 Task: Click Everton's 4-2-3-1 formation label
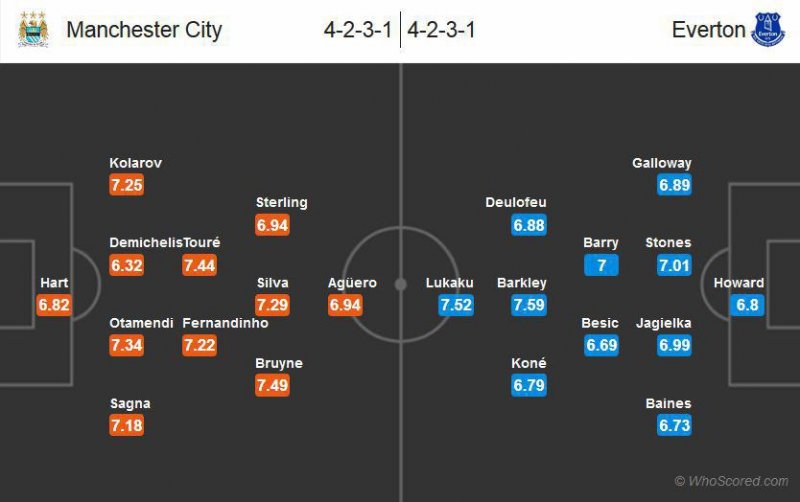[441, 30]
